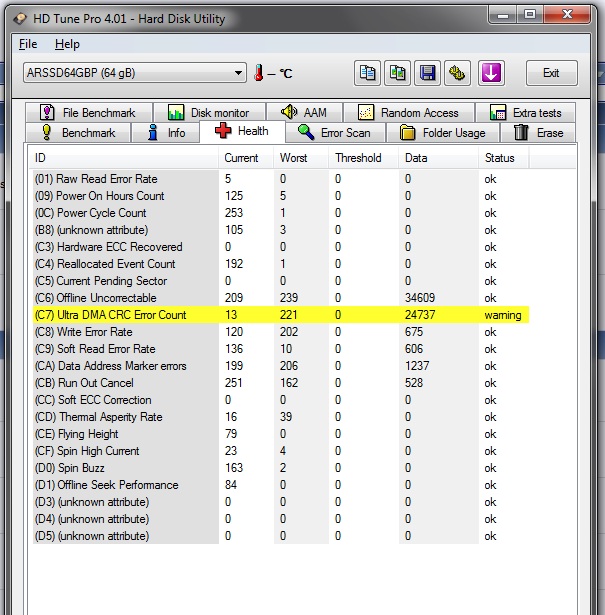Switch to the File Benchmark tab
Image resolution: width=605 pixels, height=615 pixels.
[x=89, y=113]
